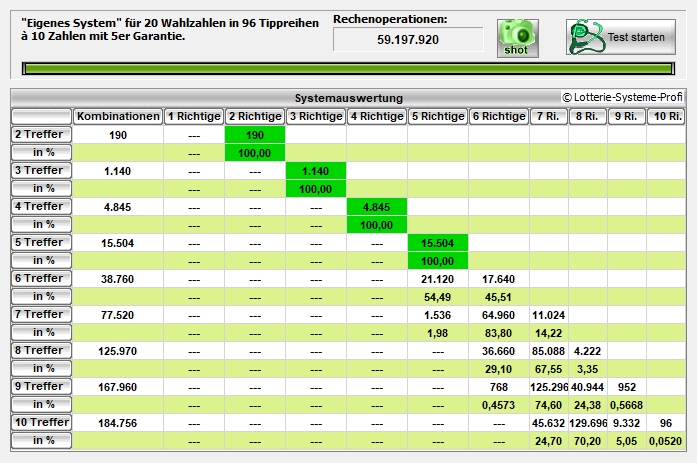Screen dimensions: 697x463
Task: Click the percentage value 0,0520
Action: (x=665, y=441)
